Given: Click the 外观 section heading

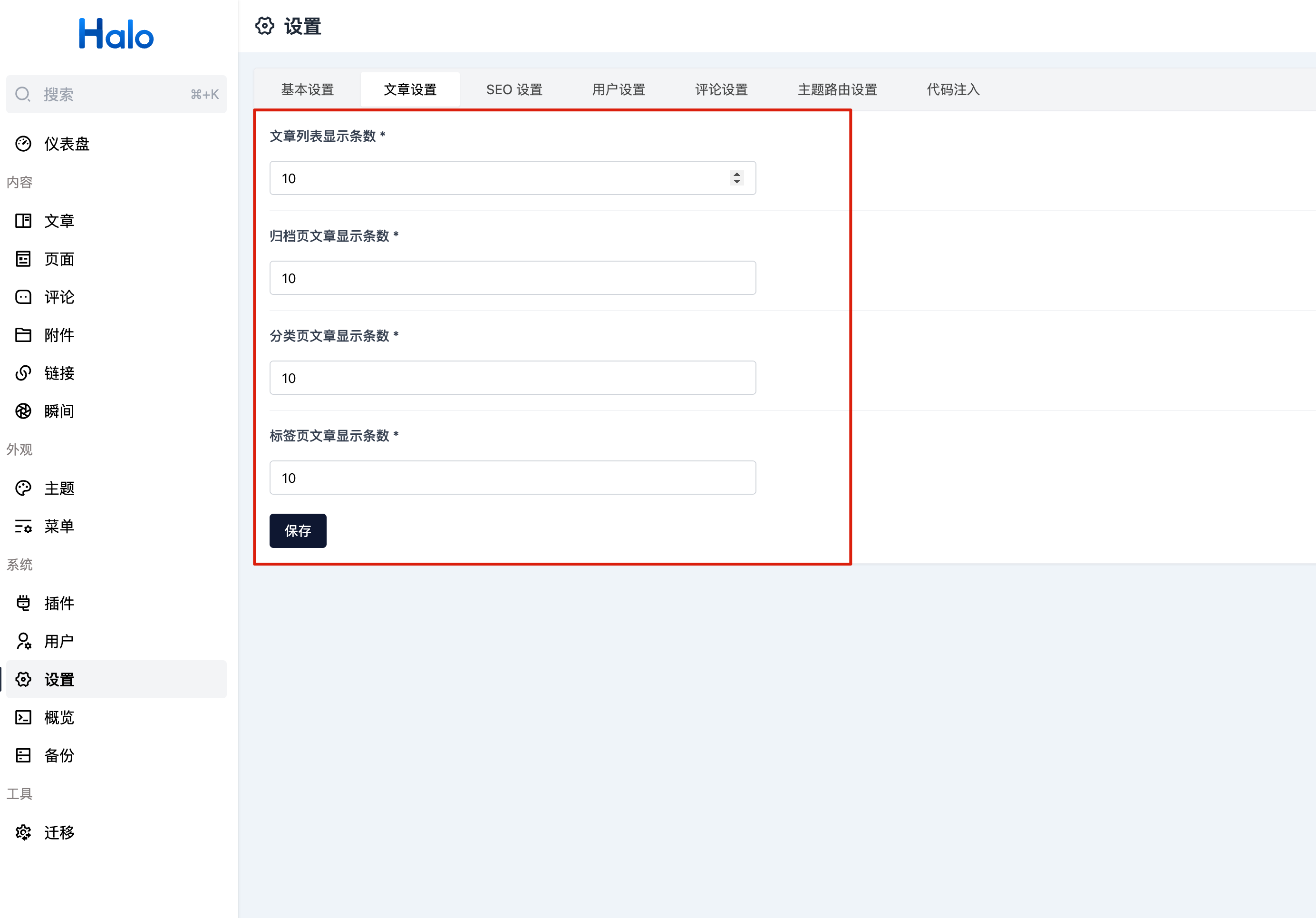Looking at the screenshot, I should pos(19,449).
